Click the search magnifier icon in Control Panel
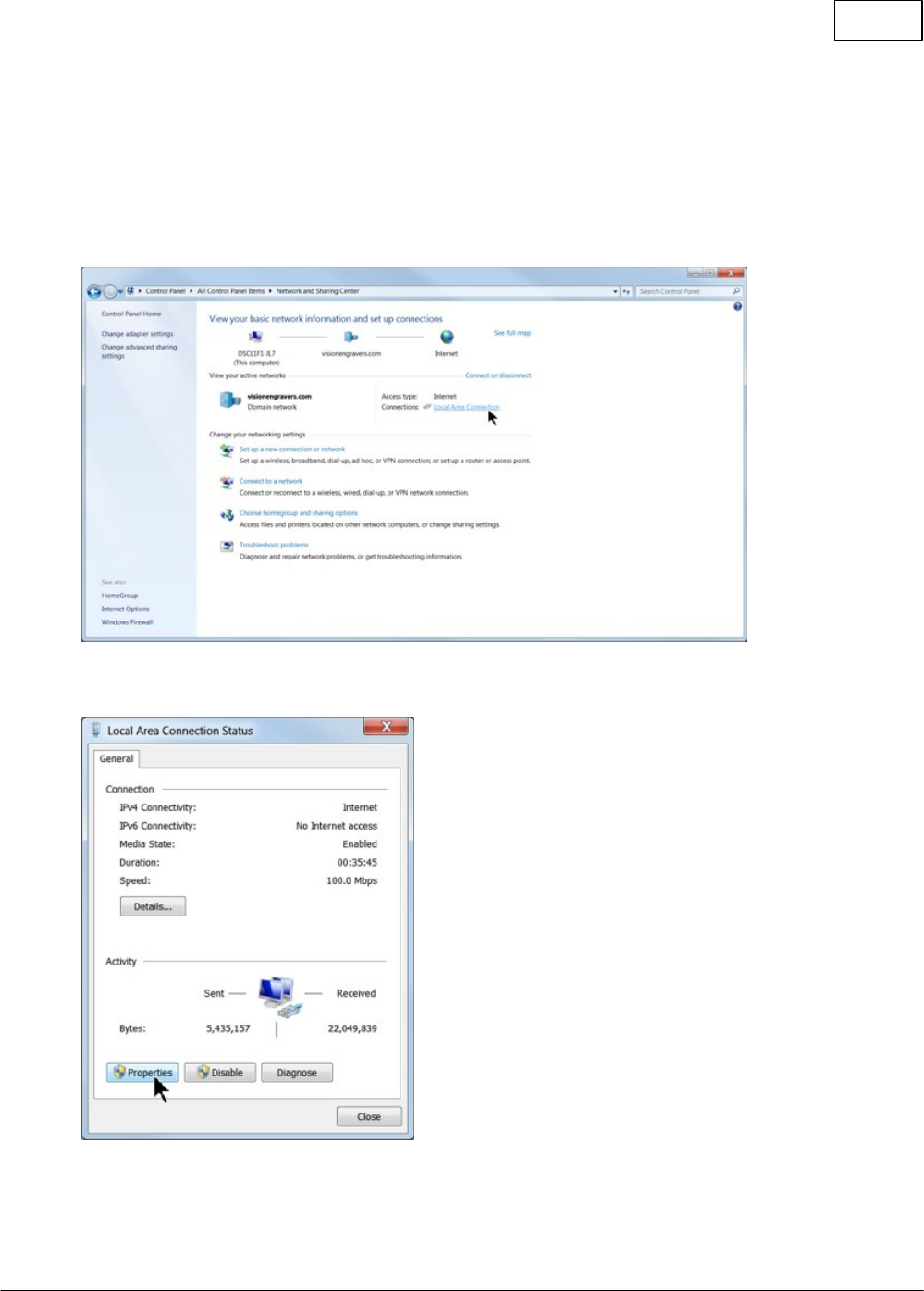Screen dimensions: 924x1291 [736, 291]
